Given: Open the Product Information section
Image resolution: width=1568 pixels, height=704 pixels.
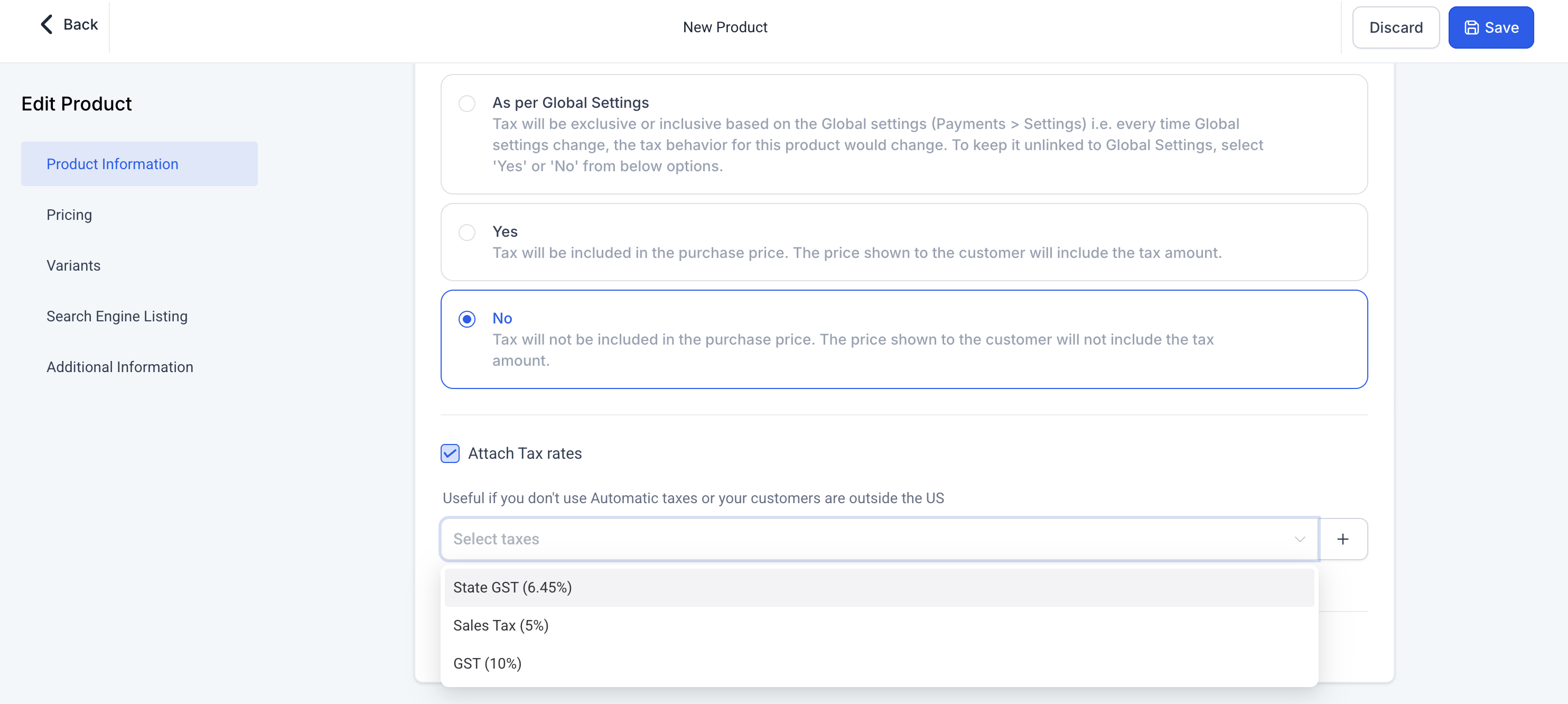Looking at the screenshot, I should click(113, 164).
